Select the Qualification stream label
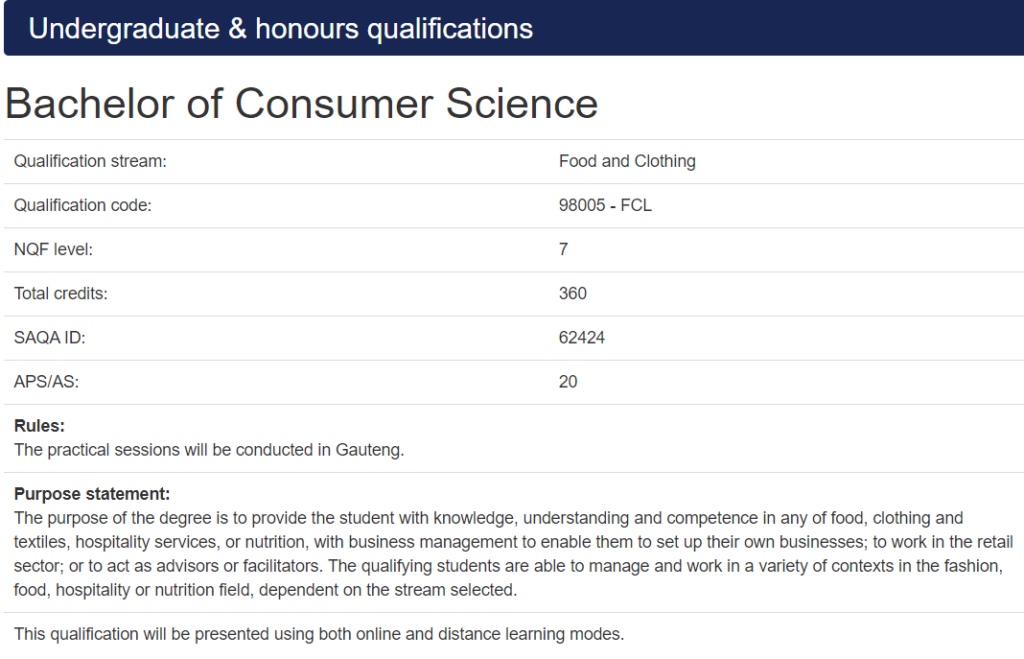Image resolution: width=1024 pixels, height=659 pixels. pyautogui.click(x=90, y=161)
